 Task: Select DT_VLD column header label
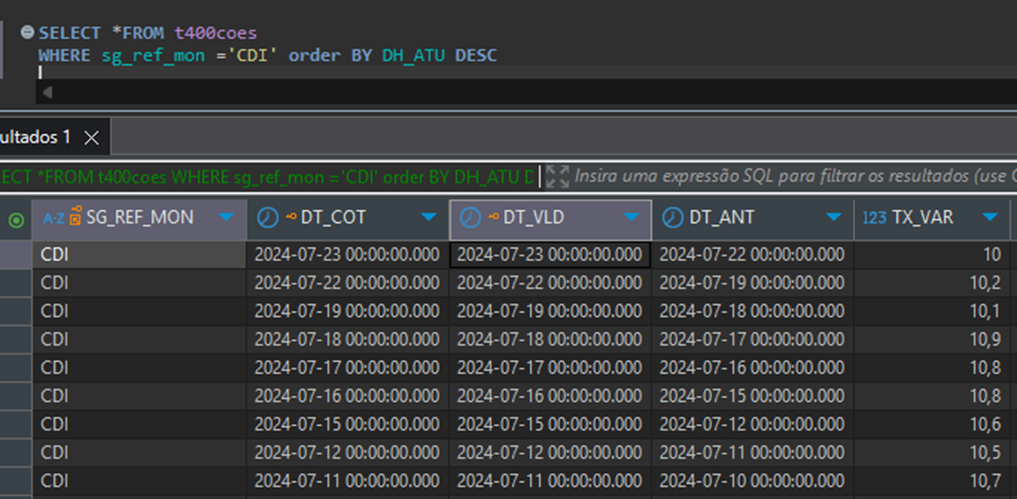(x=534, y=217)
